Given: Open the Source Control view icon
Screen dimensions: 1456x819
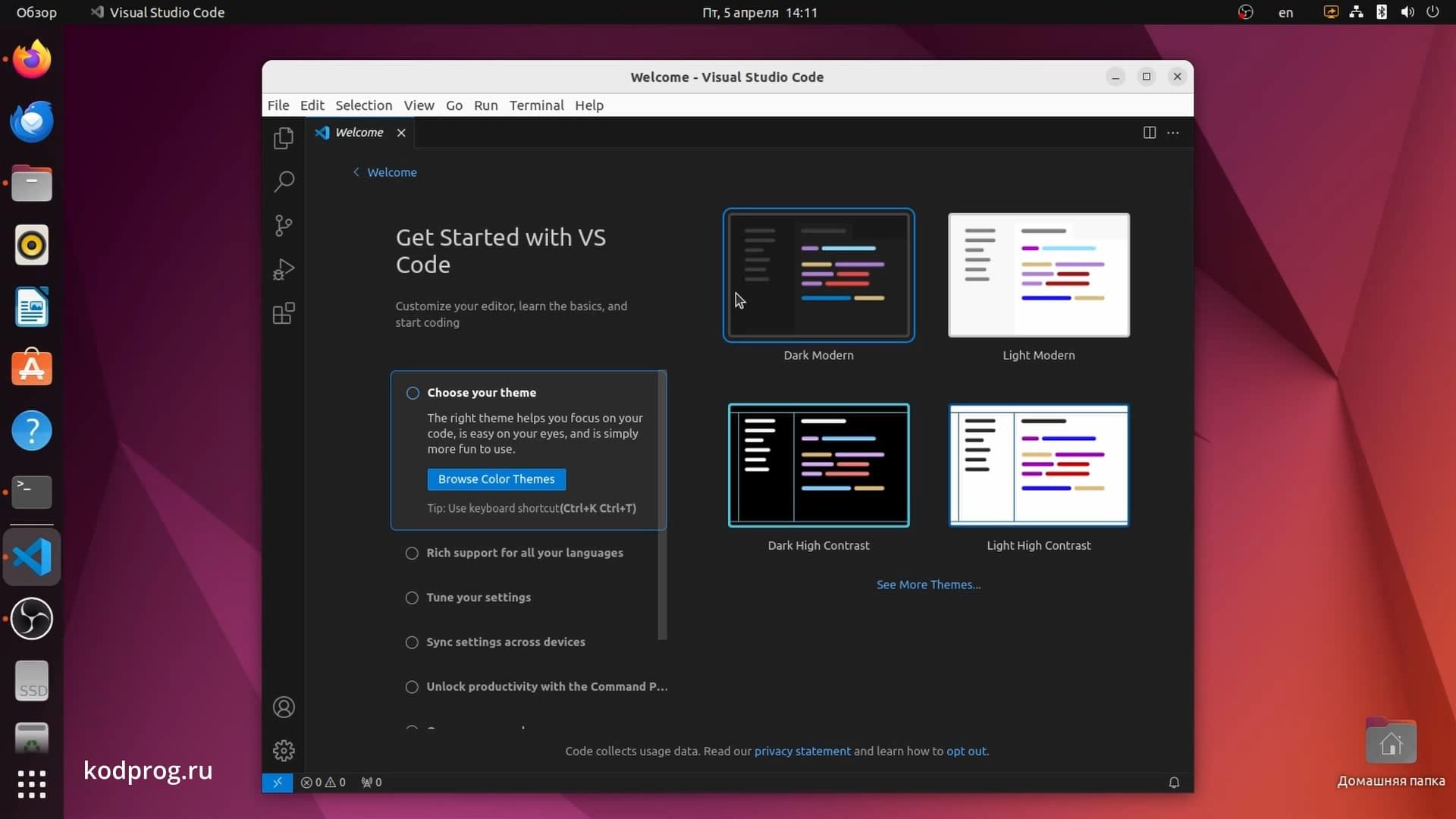Looking at the screenshot, I should click(x=284, y=225).
